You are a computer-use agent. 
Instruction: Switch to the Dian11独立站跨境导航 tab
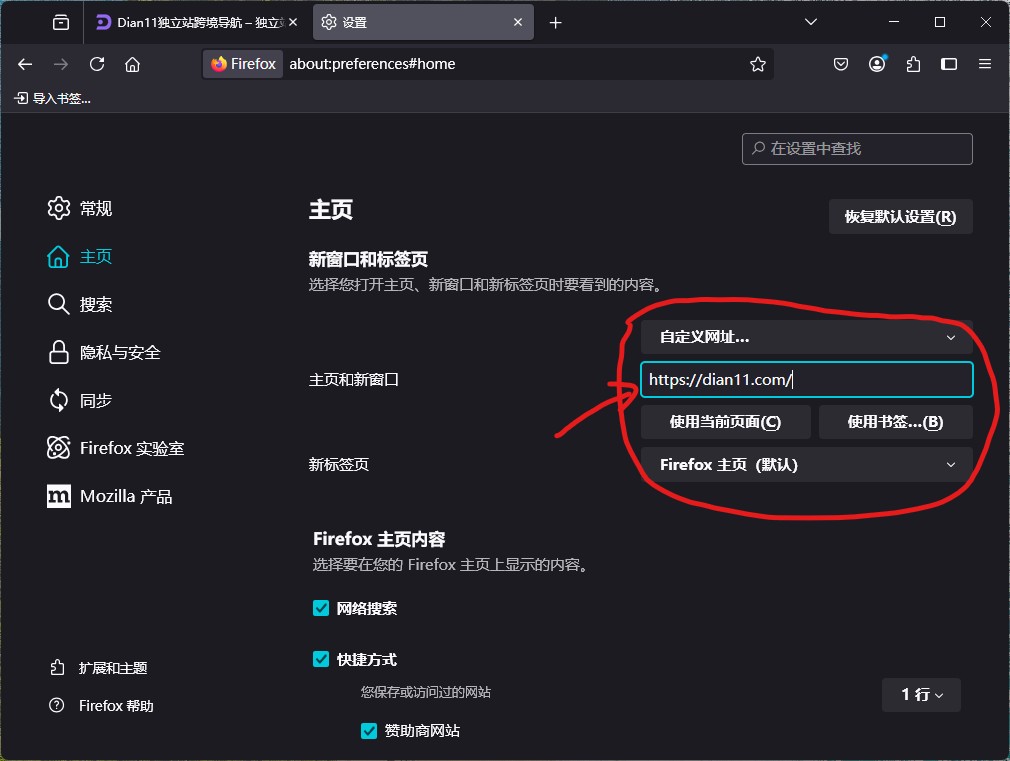click(198, 23)
